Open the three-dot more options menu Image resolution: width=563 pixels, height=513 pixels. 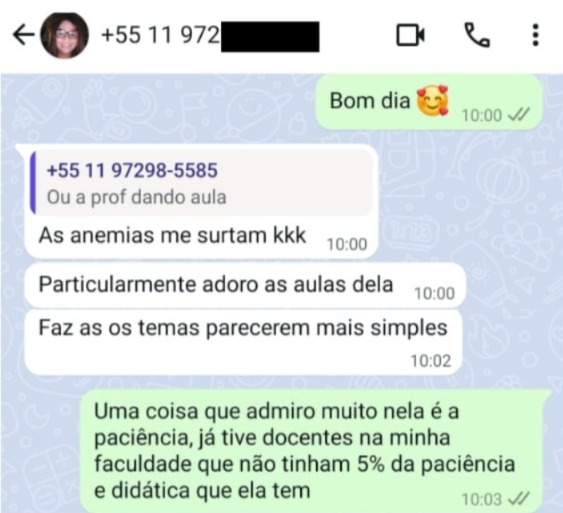[x=535, y=35]
